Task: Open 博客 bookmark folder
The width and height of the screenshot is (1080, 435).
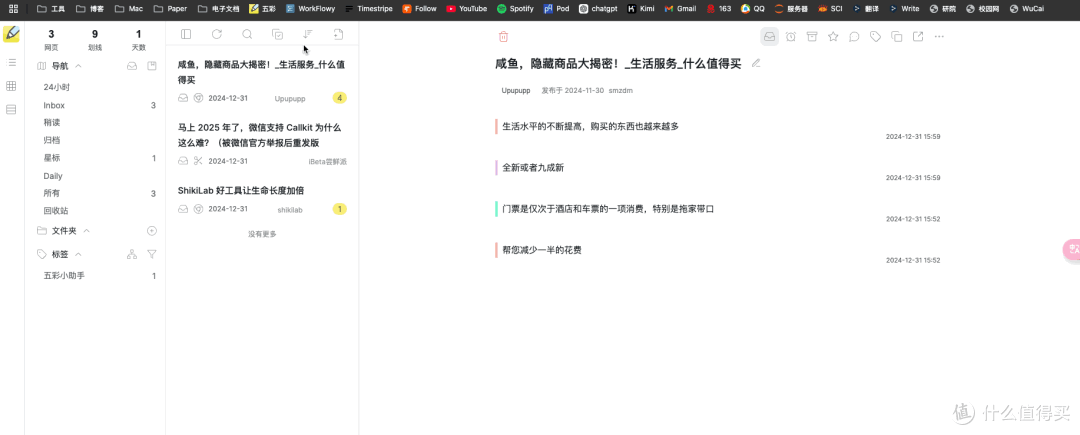Action: [x=90, y=9]
